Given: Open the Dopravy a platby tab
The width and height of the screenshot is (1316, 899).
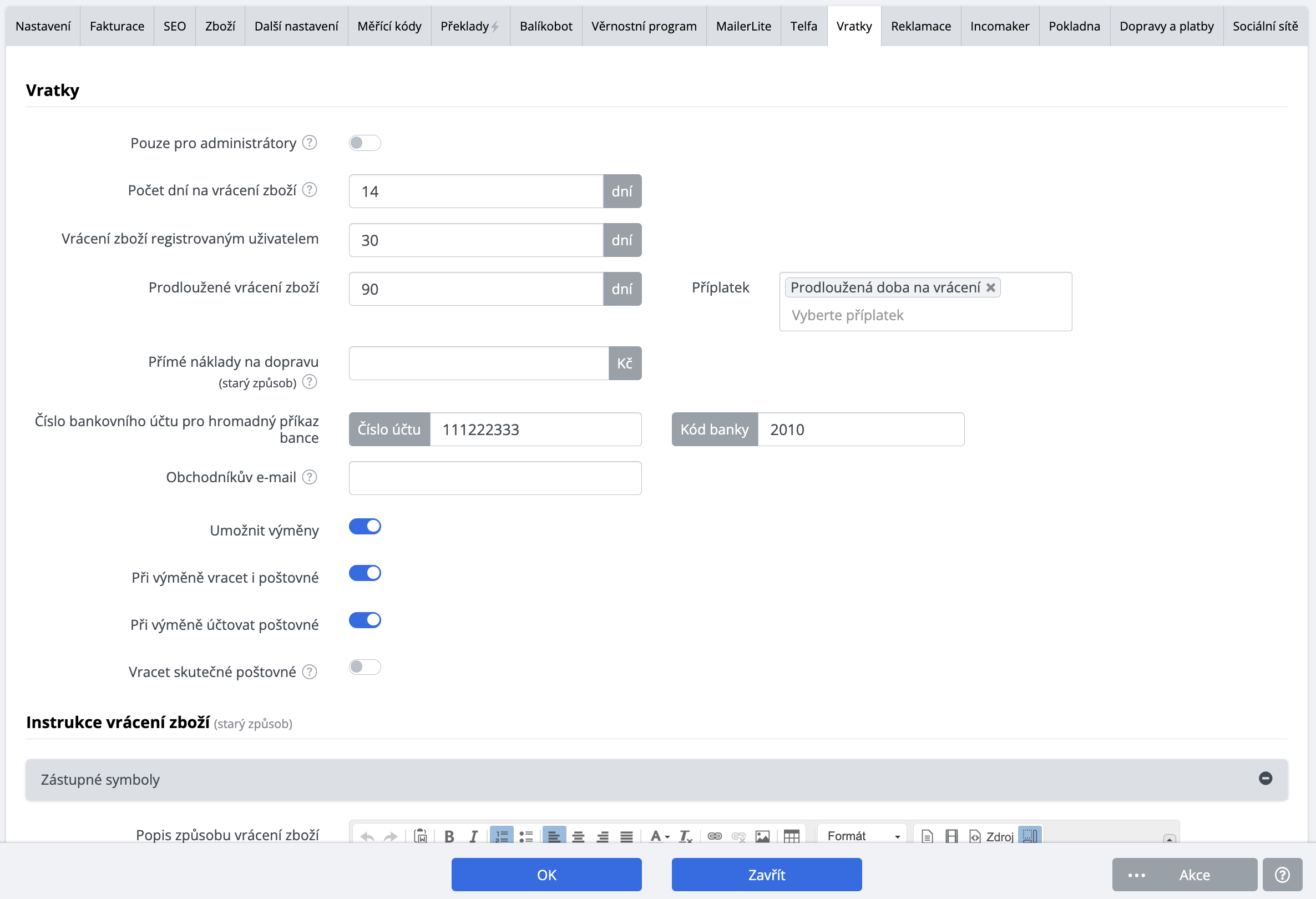Looking at the screenshot, I should [x=1166, y=26].
